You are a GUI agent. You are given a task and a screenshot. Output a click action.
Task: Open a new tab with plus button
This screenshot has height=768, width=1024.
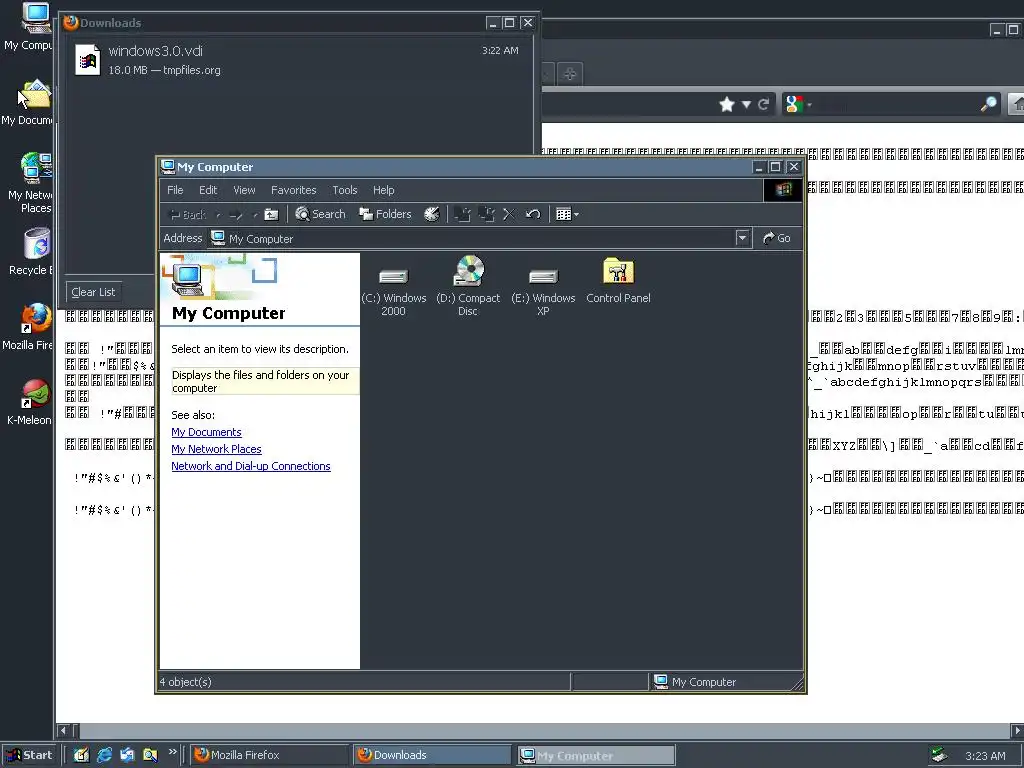tap(569, 74)
